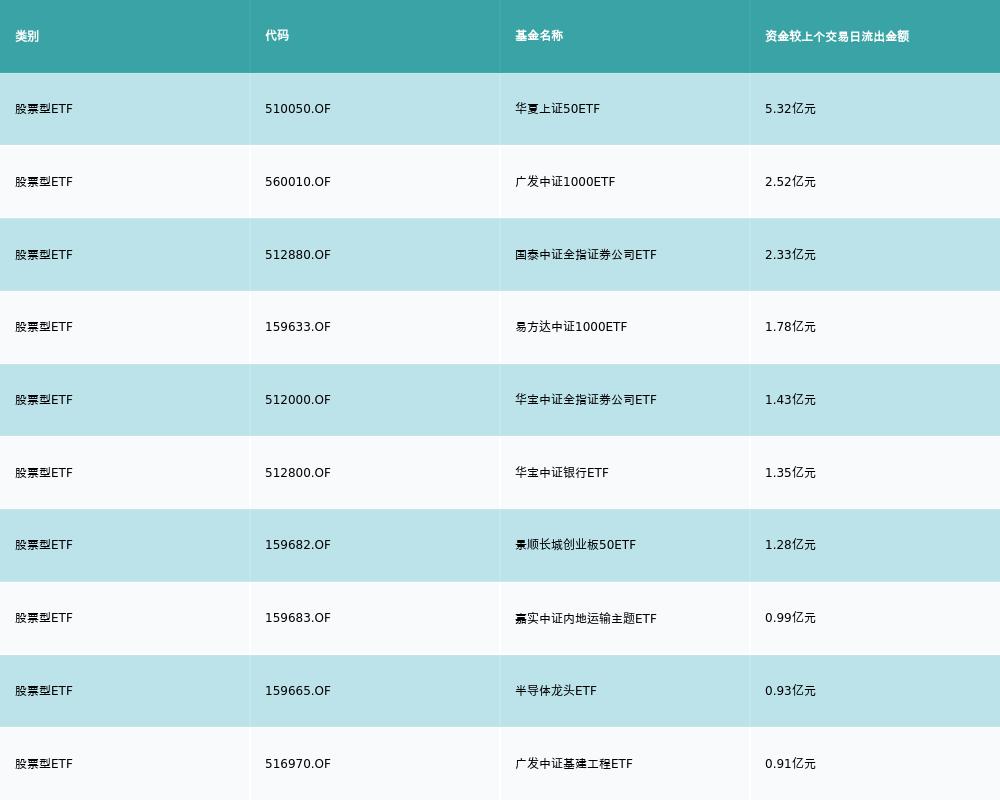
Task: Select code 512880.OF
Action: point(298,255)
